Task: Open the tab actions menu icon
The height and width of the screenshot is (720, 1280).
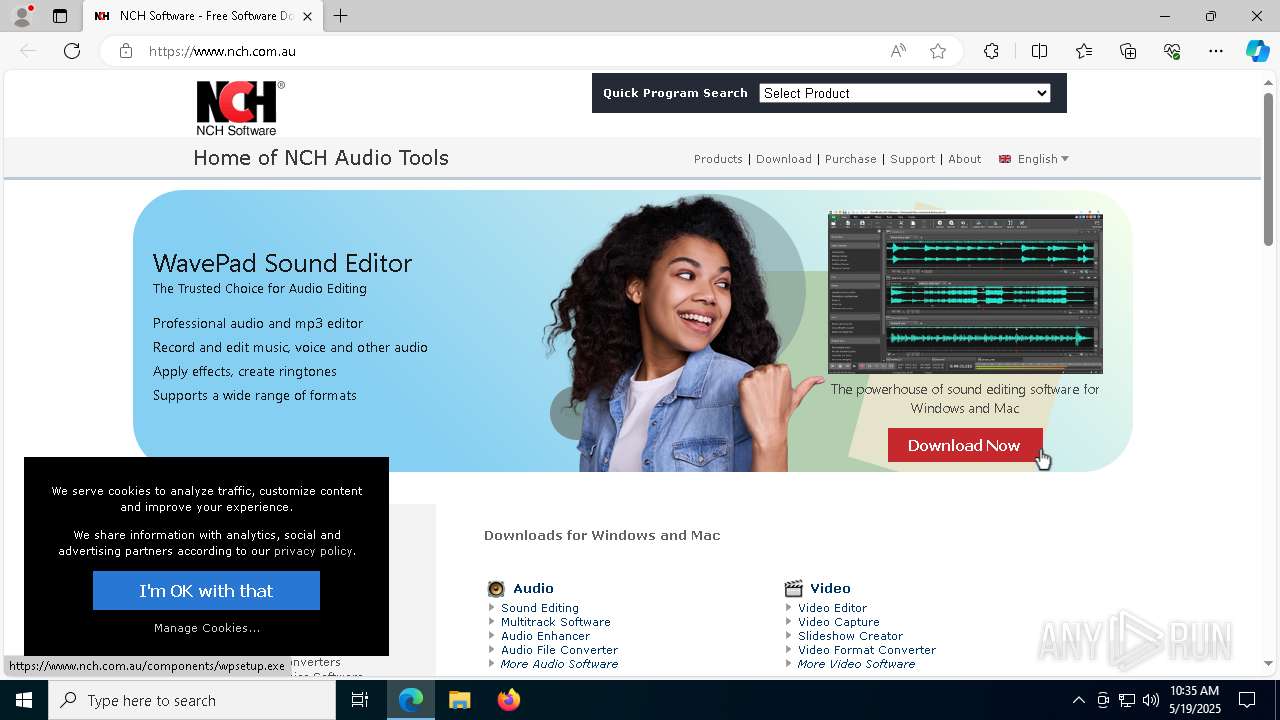Action: (x=60, y=16)
